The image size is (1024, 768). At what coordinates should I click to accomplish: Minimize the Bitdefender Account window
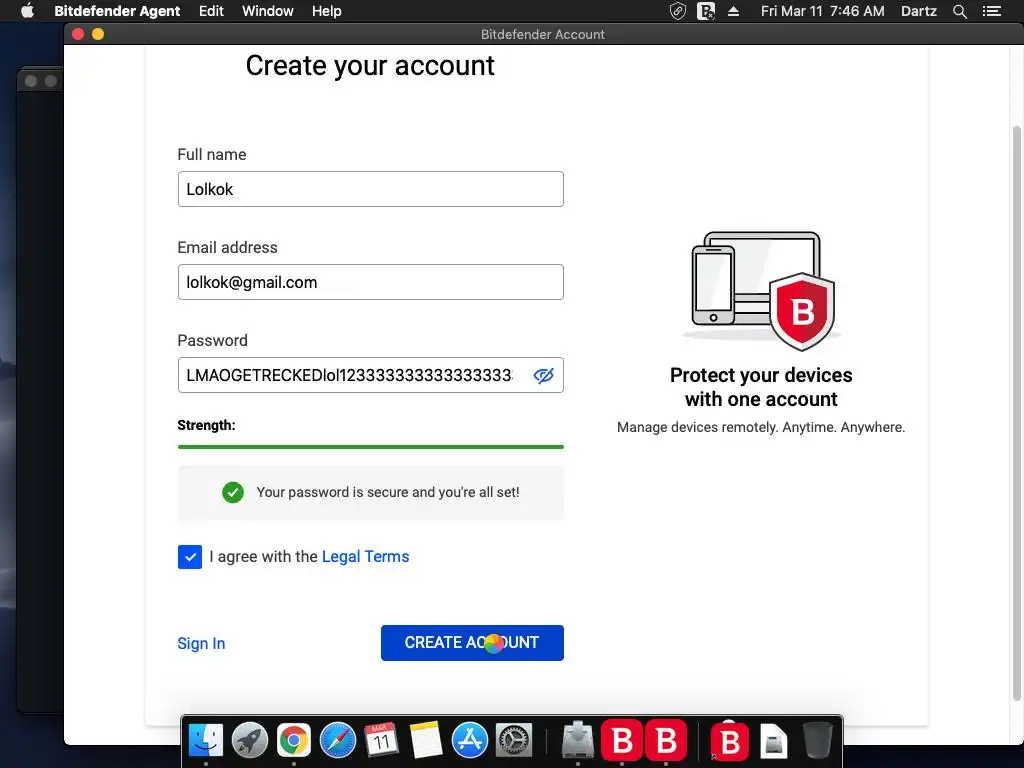pos(98,34)
